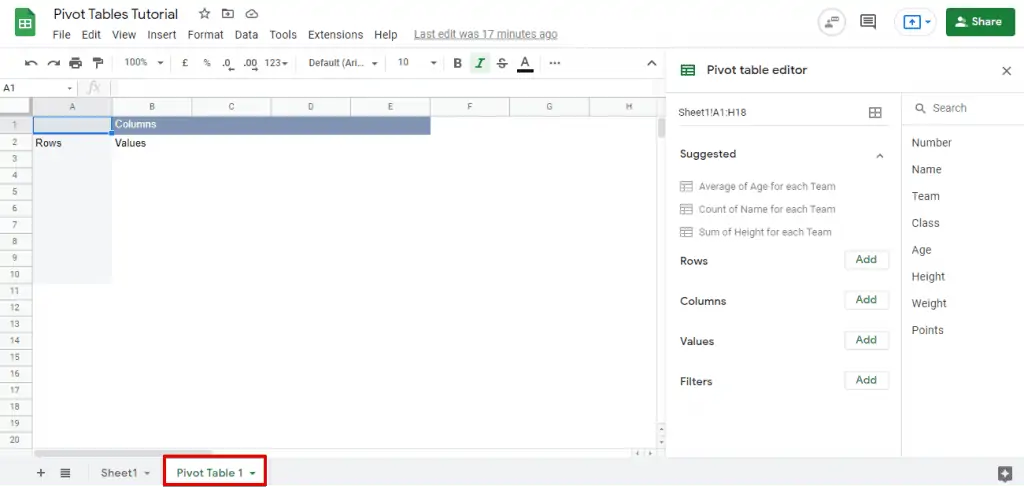Open more number formats dropdown
1024x490 pixels.
[x=276, y=63]
